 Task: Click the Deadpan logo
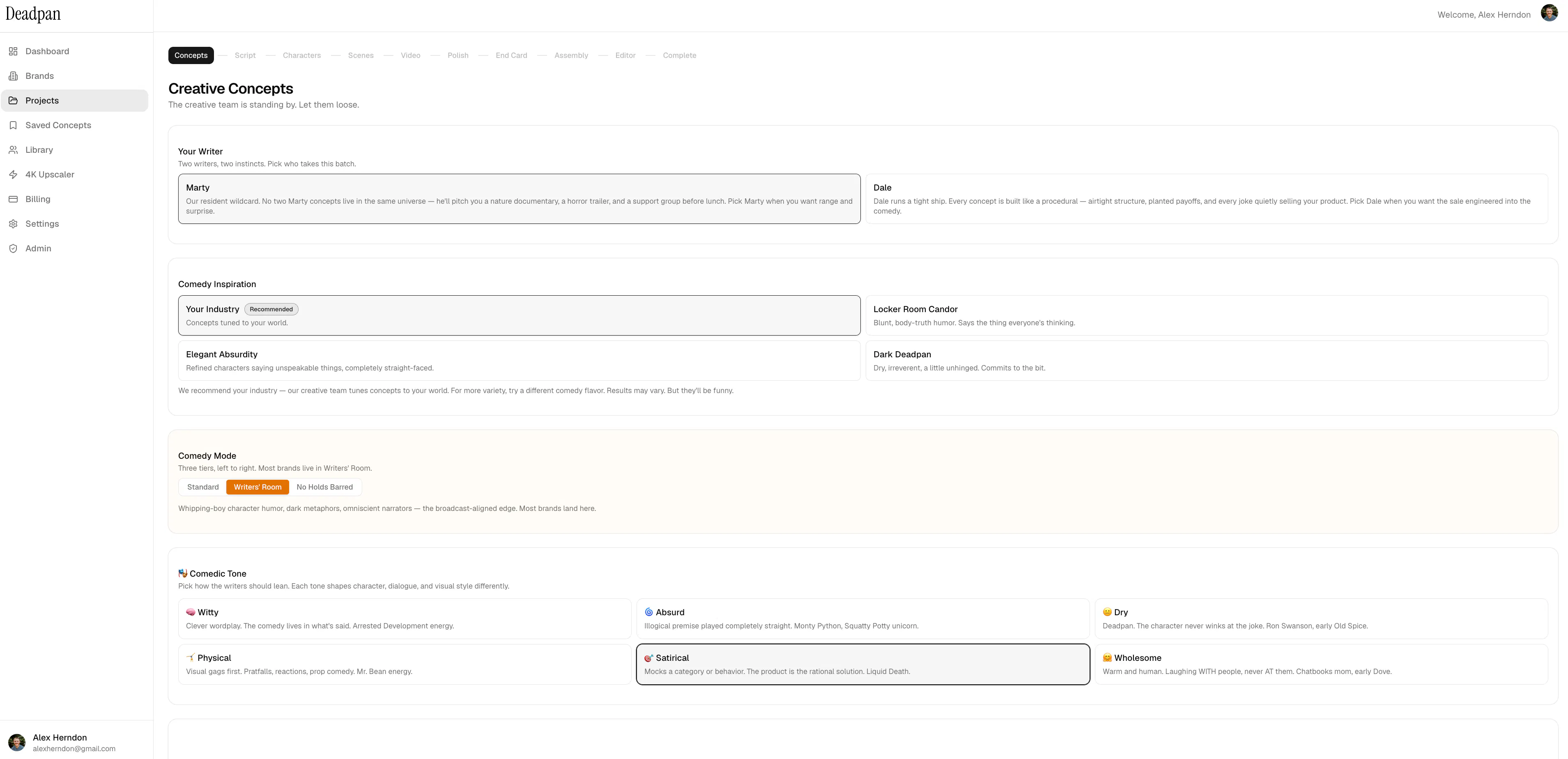[34, 15]
